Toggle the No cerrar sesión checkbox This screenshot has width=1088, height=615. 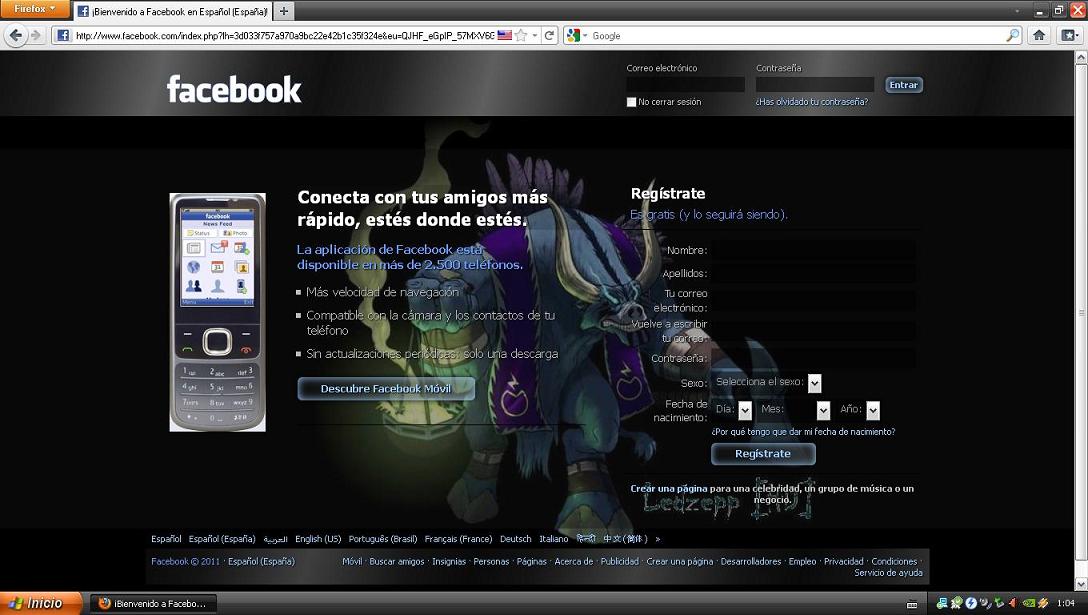(631, 102)
